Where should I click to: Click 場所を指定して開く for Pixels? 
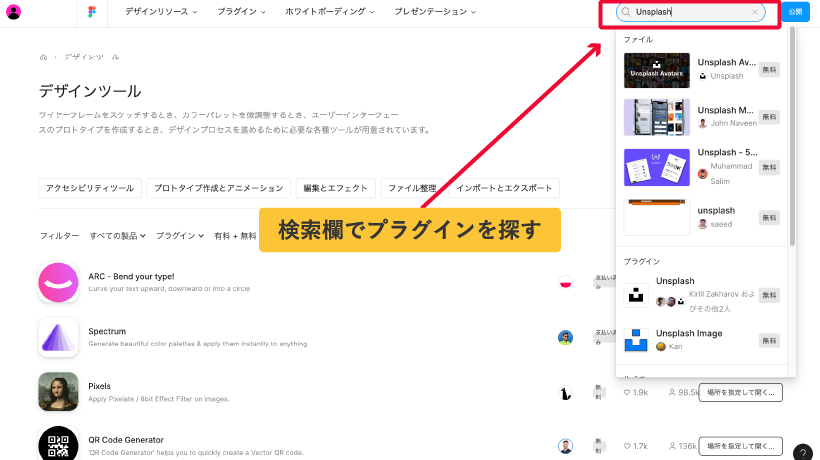(x=741, y=393)
